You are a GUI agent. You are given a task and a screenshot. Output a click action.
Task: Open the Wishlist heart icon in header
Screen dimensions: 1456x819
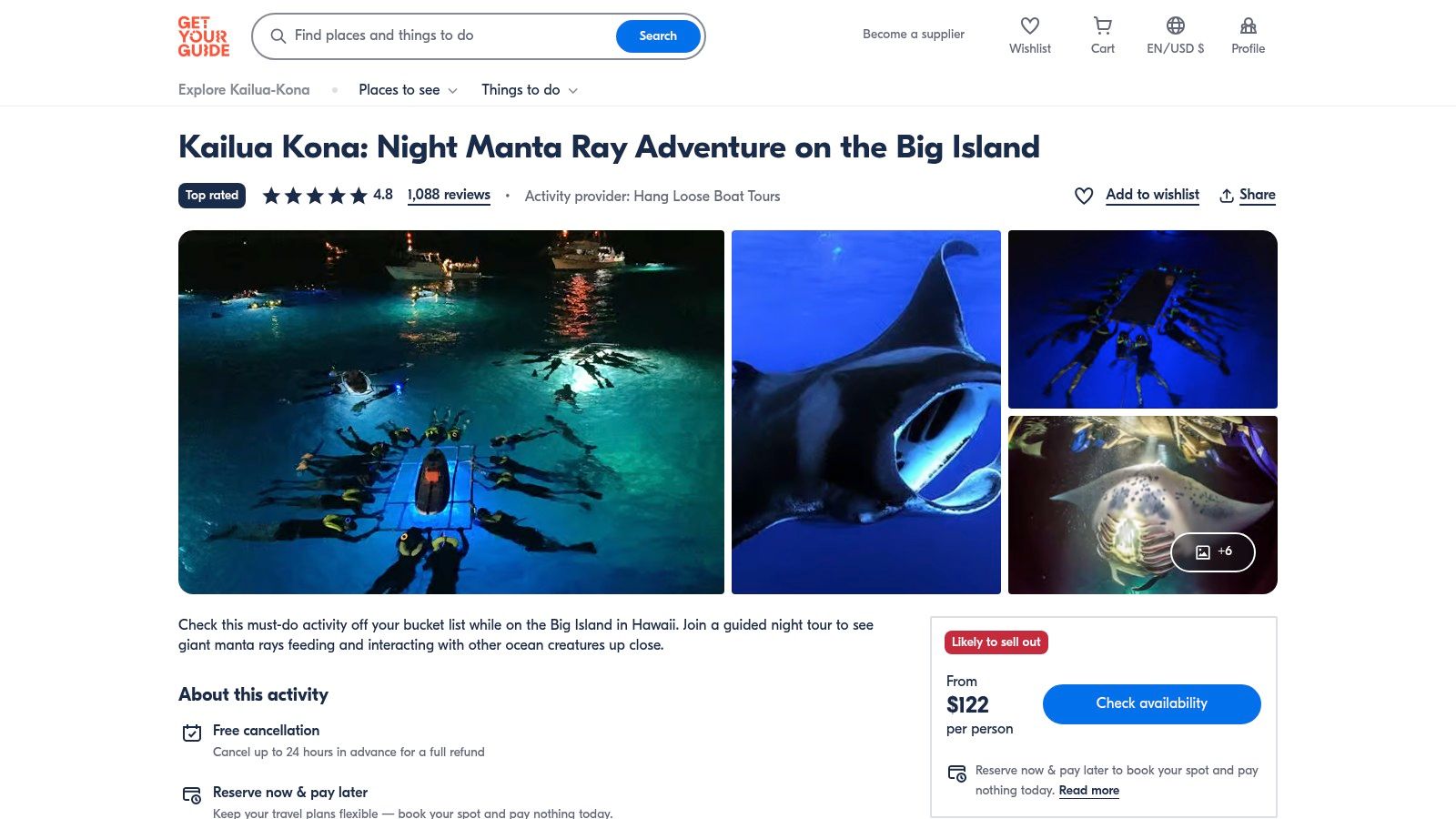click(1029, 26)
